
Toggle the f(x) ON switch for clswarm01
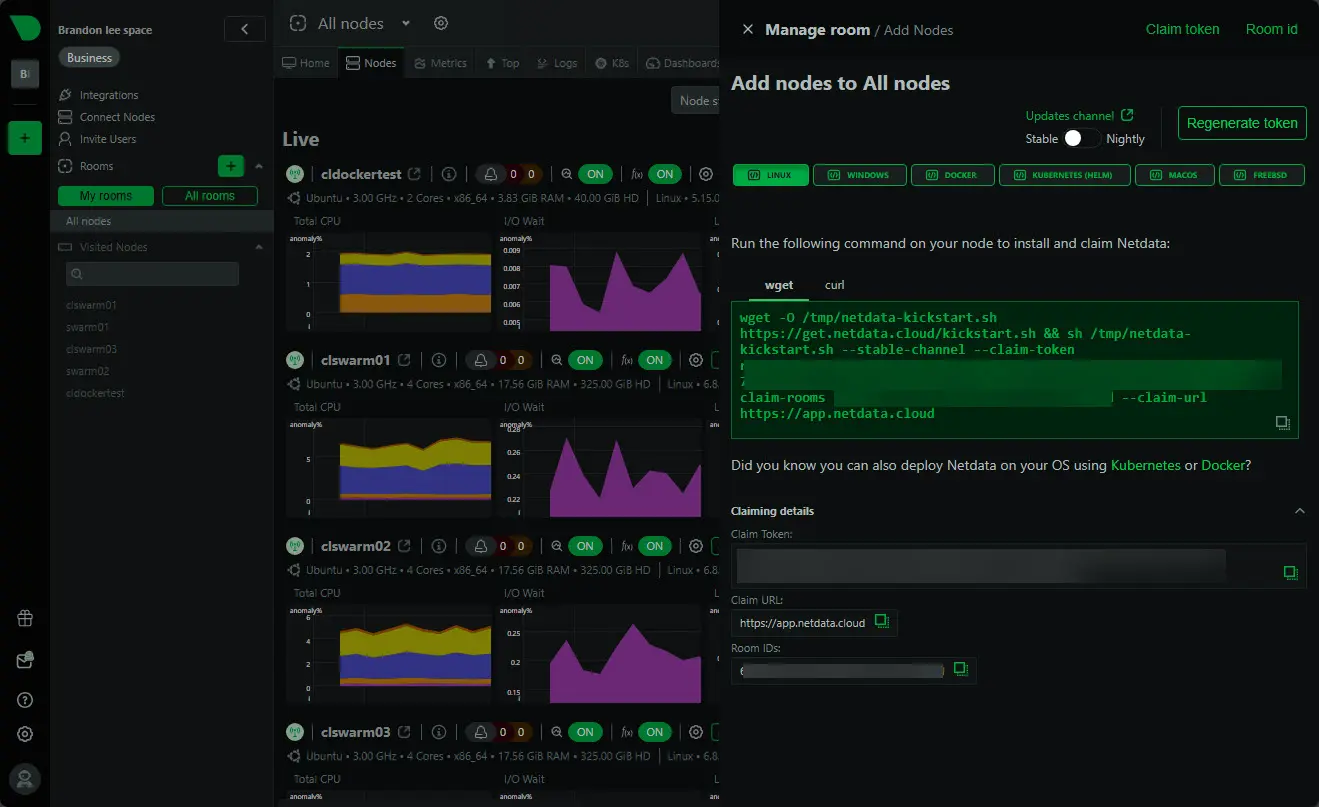[655, 360]
